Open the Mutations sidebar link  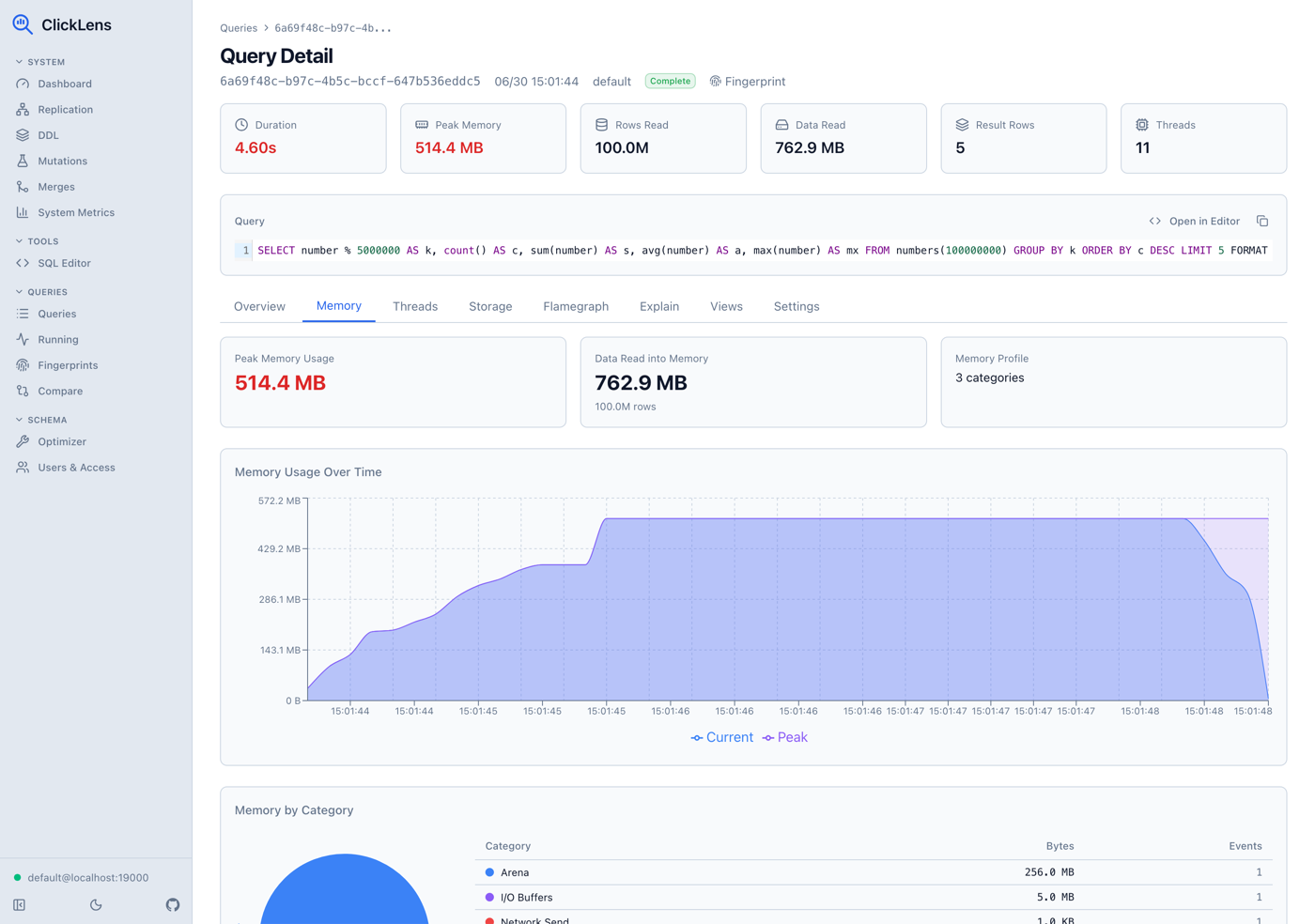(62, 161)
